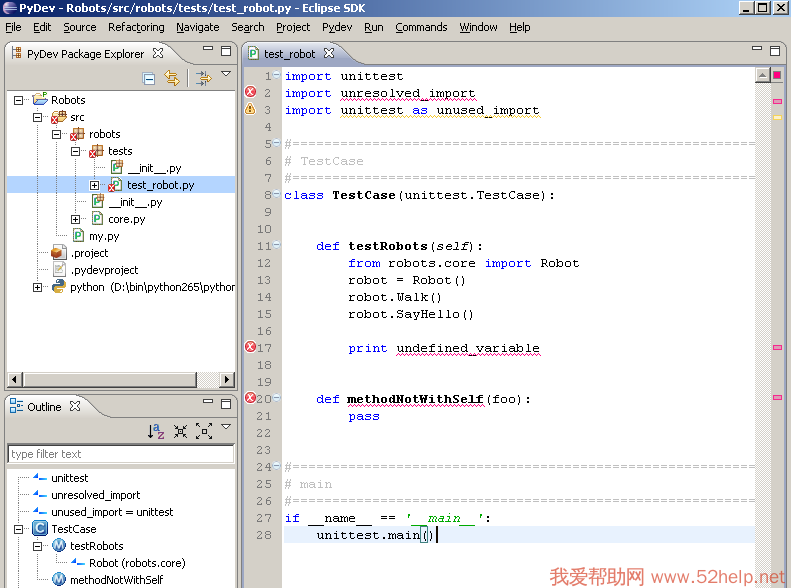Screen dimensions: 791x588
Task: Select core.py file
Action: (x=127, y=219)
